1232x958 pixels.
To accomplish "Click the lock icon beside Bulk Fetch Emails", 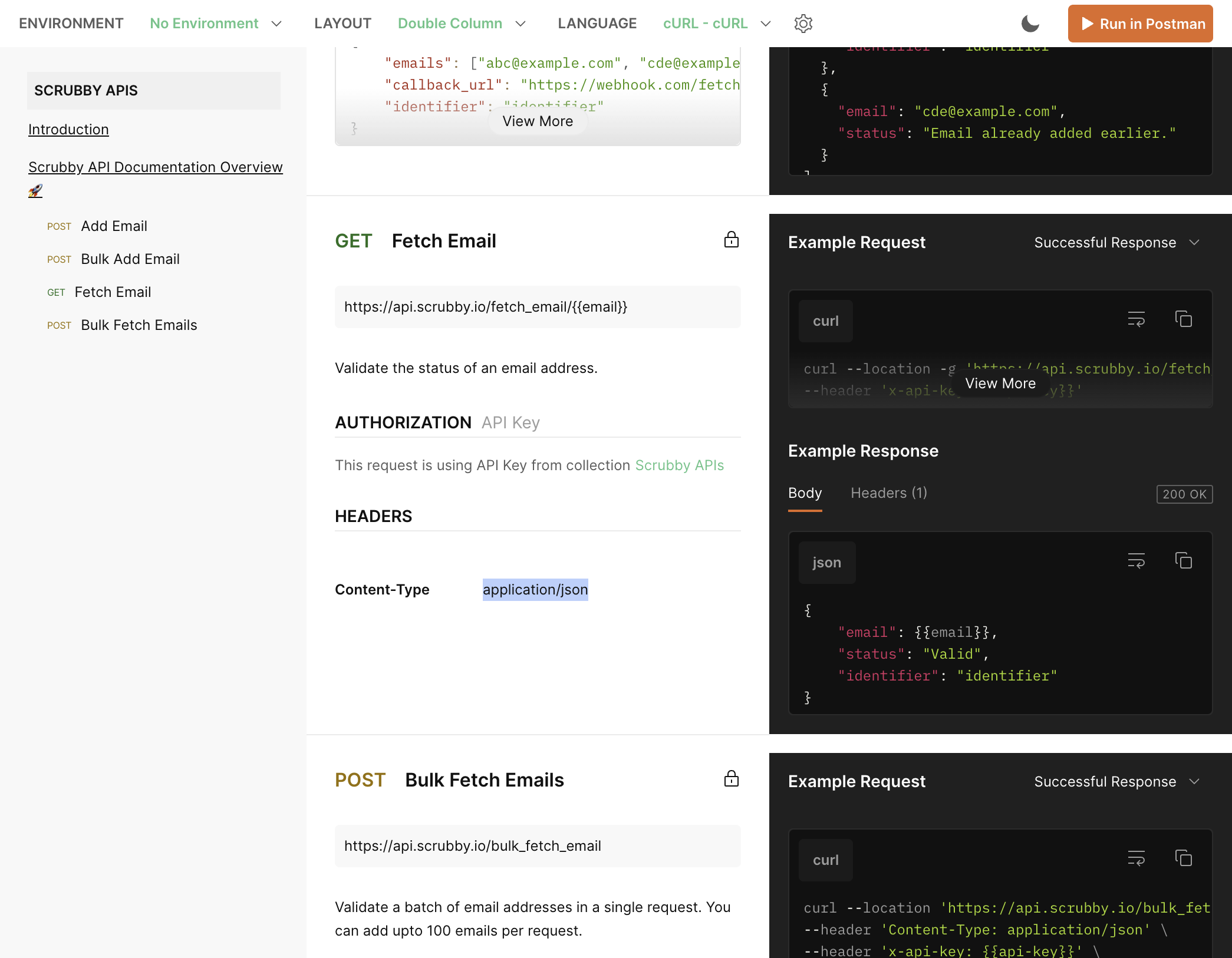I will [x=731, y=779].
